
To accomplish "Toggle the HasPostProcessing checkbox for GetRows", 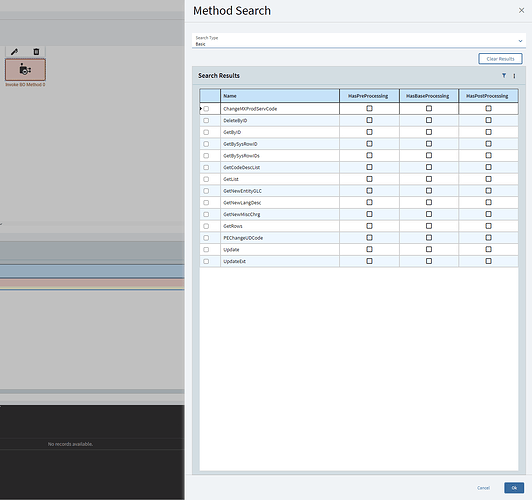I will 488,226.
